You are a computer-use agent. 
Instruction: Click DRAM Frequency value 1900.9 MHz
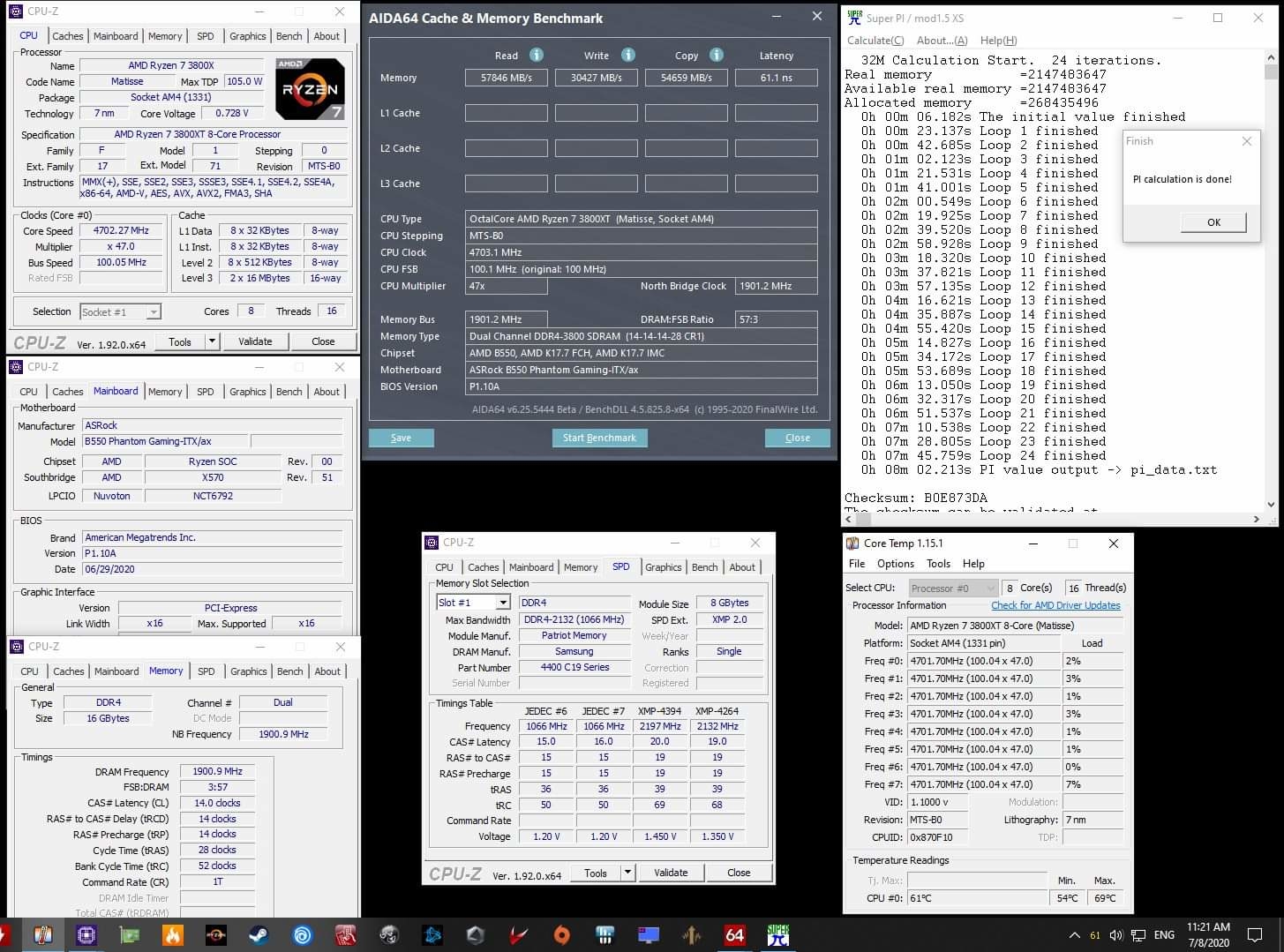tap(217, 771)
